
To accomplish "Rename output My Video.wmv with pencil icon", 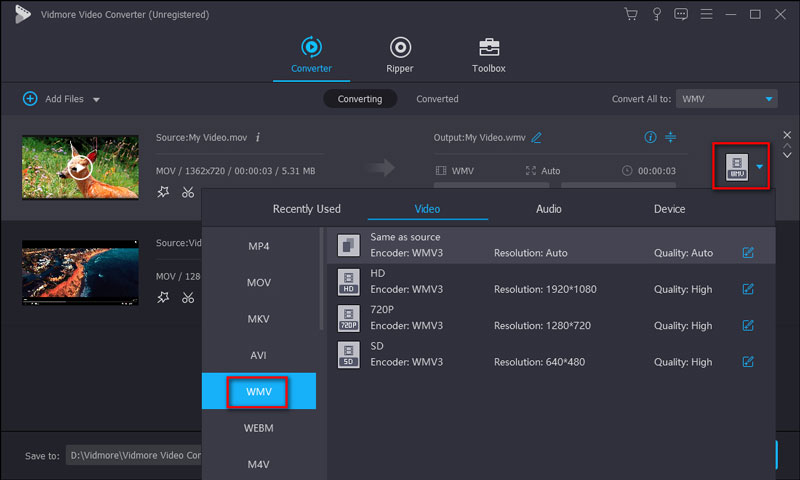I will pyautogui.click(x=536, y=137).
